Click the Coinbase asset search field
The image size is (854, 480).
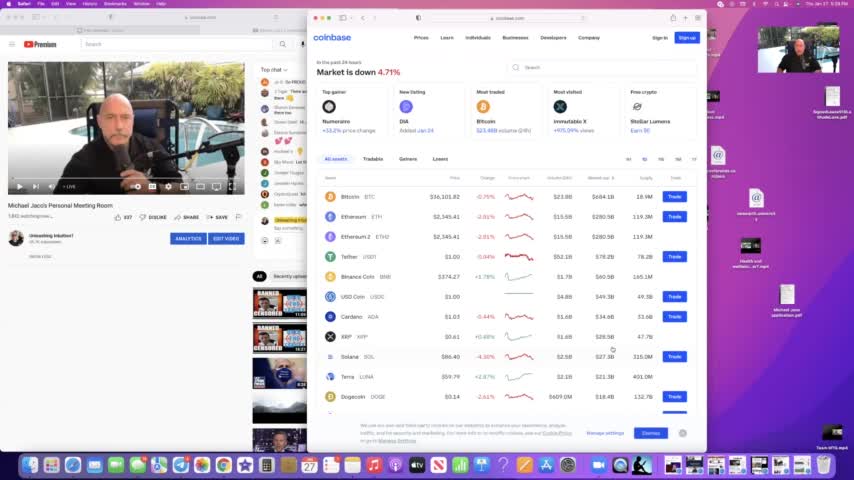(x=602, y=68)
